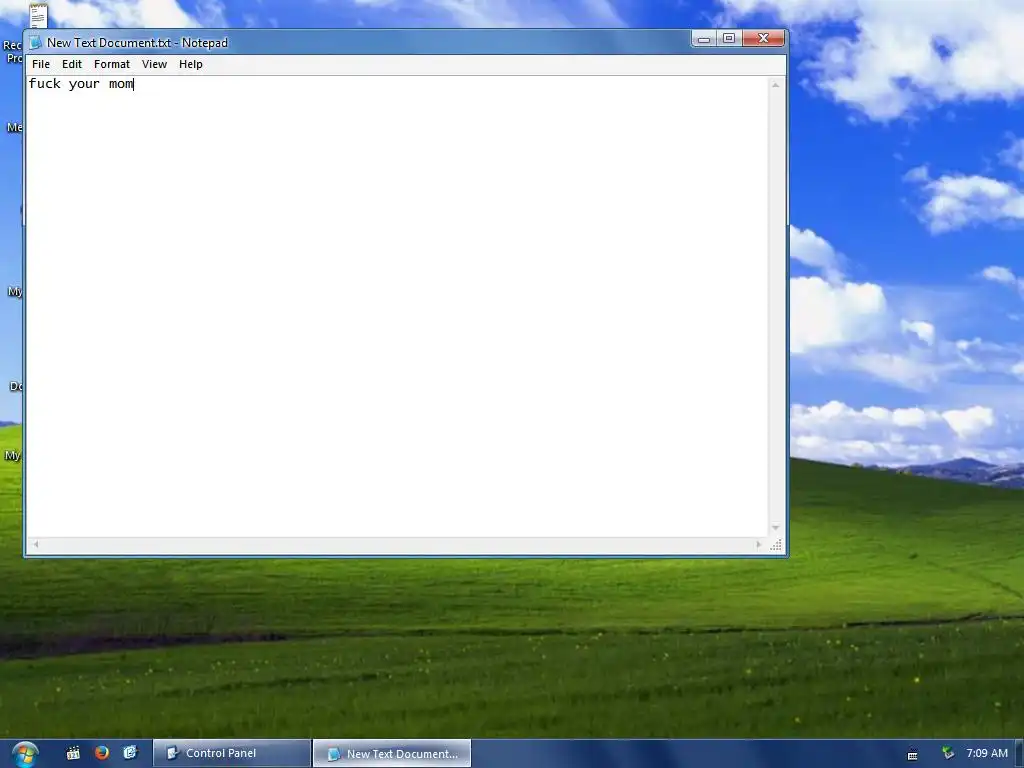Launch Media Player Classic from quick launch
The height and width of the screenshot is (768, 1024).
pos(73,753)
